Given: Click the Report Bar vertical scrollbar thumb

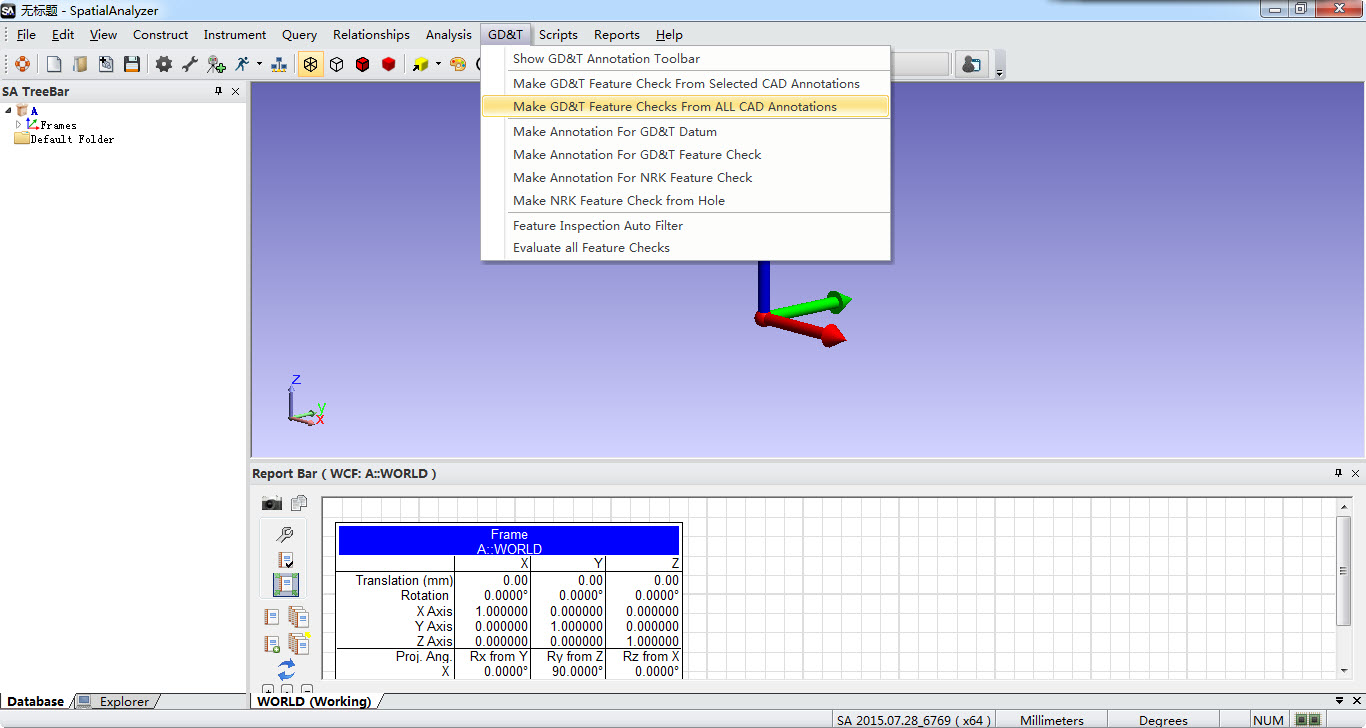Looking at the screenshot, I should coord(1345,571).
